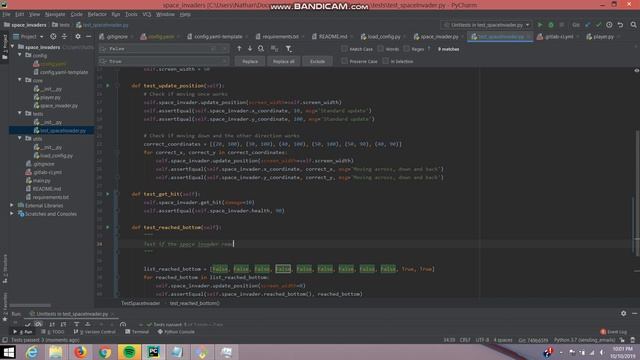This screenshot has height=360, width=640.
Task: Expand External Libraries node
Action: click(x=12, y=205)
